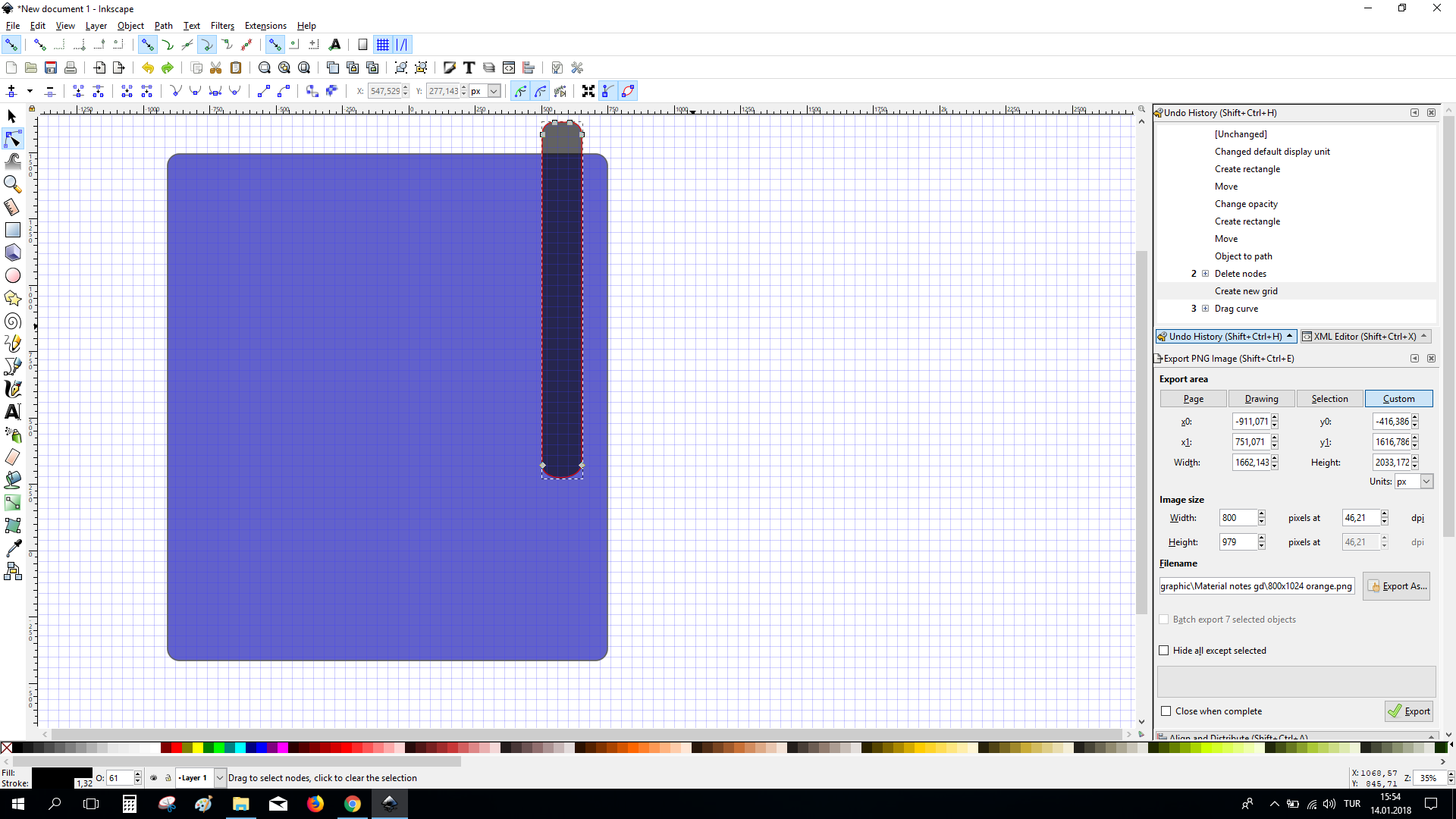Enable Hide all except selected checkbox
The width and height of the screenshot is (1456, 819).
[1164, 651]
